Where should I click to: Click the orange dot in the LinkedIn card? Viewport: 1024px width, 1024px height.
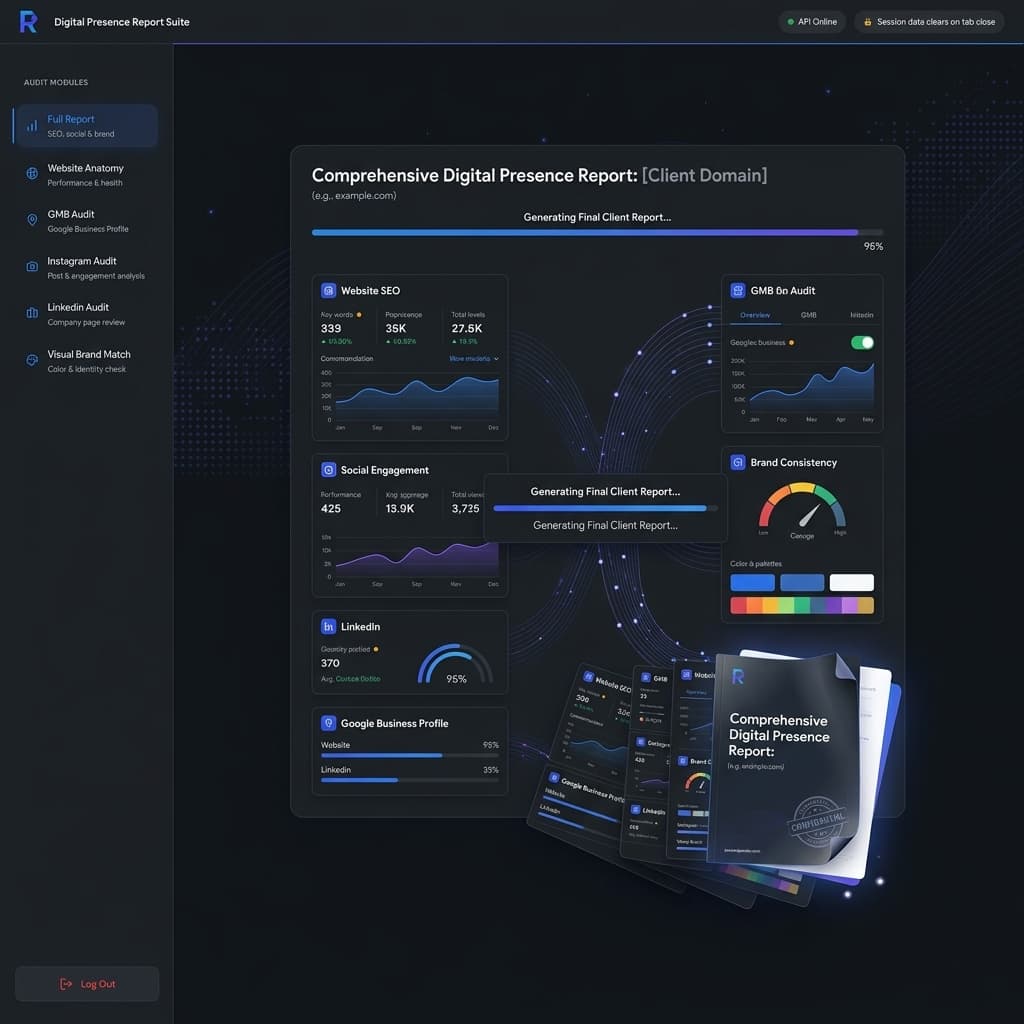376,649
